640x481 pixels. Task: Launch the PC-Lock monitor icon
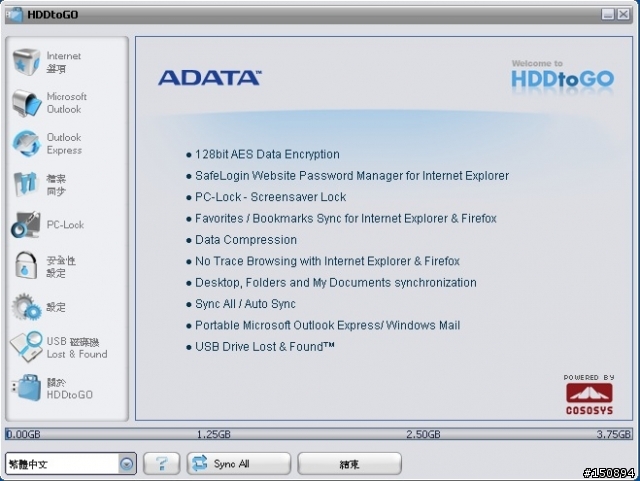coord(26,225)
